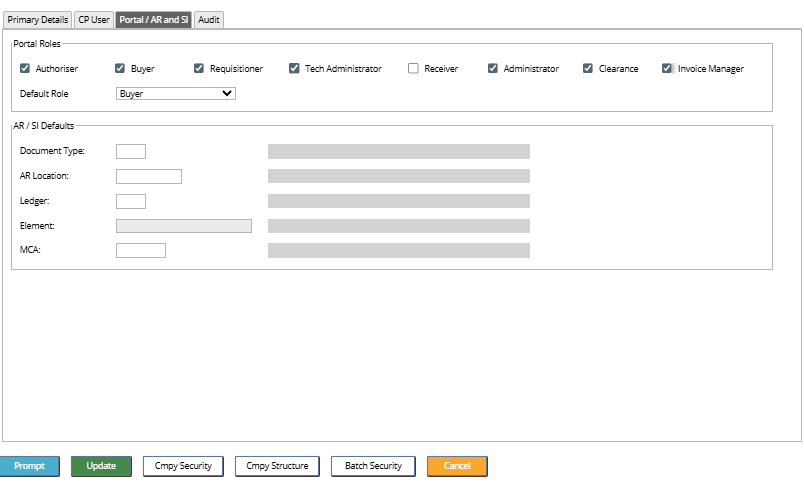Click the Prompt button
This screenshot has height=482, width=804.
pyautogui.click(x=29, y=466)
